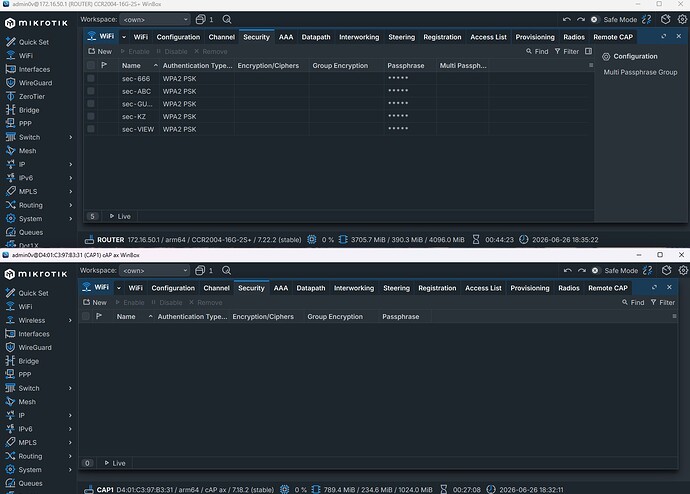Viewport: 690px width, 494px height.
Task: Expand the Wireless submenu in the CAP1 sidebar
Action: pyautogui.click(x=70, y=320)
